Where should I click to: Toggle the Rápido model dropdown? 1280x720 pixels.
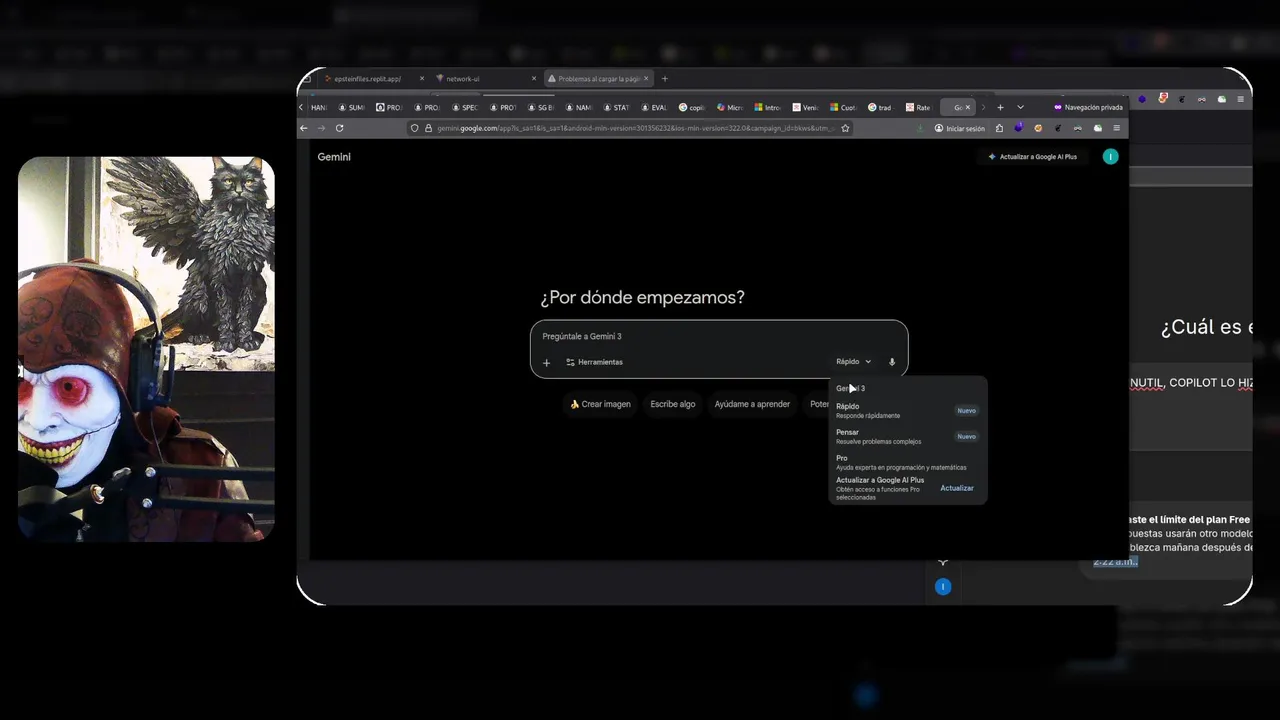click(853, 362)
